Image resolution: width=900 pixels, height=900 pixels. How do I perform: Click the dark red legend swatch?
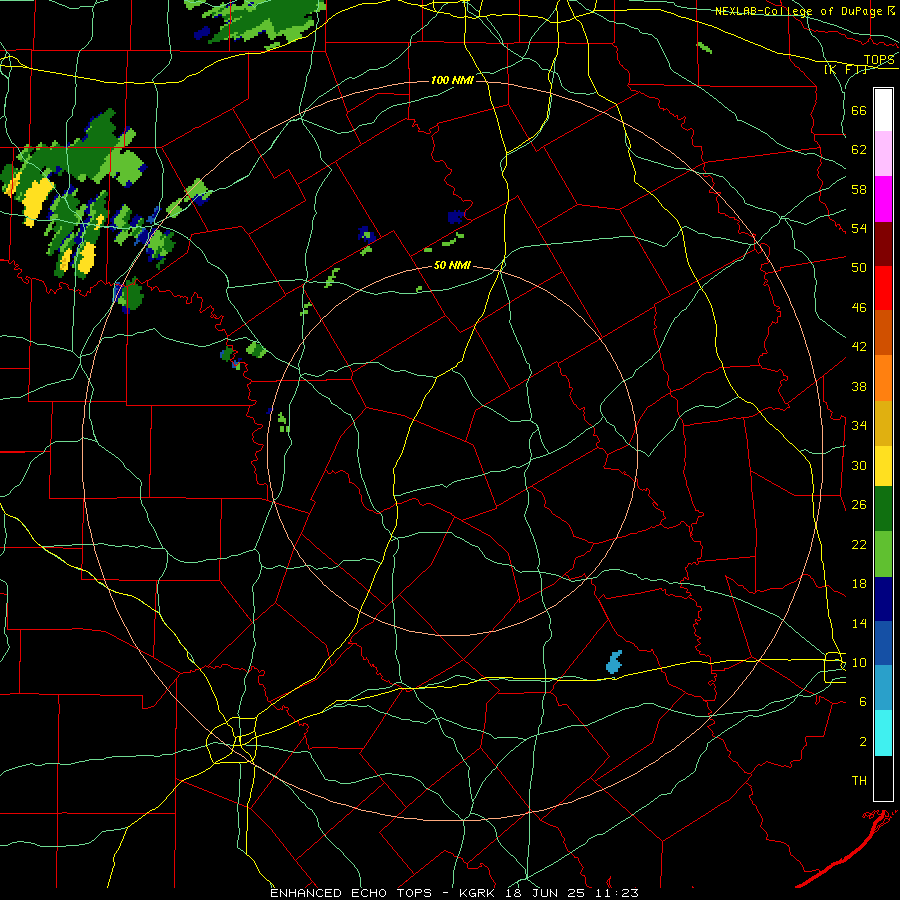click(x=883, y=244)
